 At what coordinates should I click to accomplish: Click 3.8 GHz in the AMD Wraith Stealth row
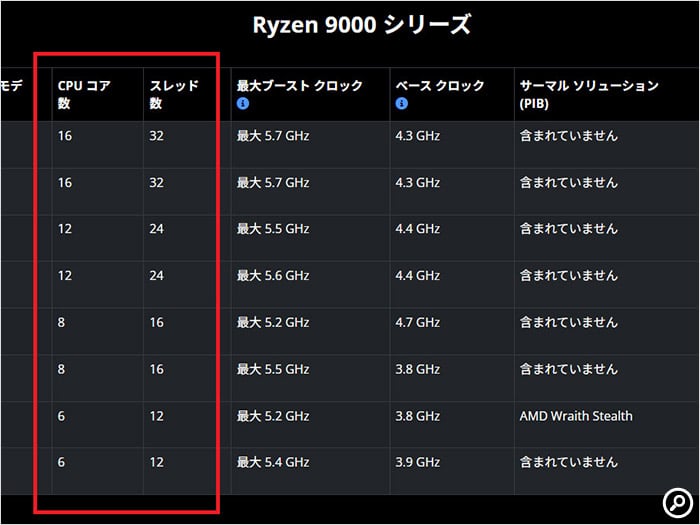click(x=417, y=416)
